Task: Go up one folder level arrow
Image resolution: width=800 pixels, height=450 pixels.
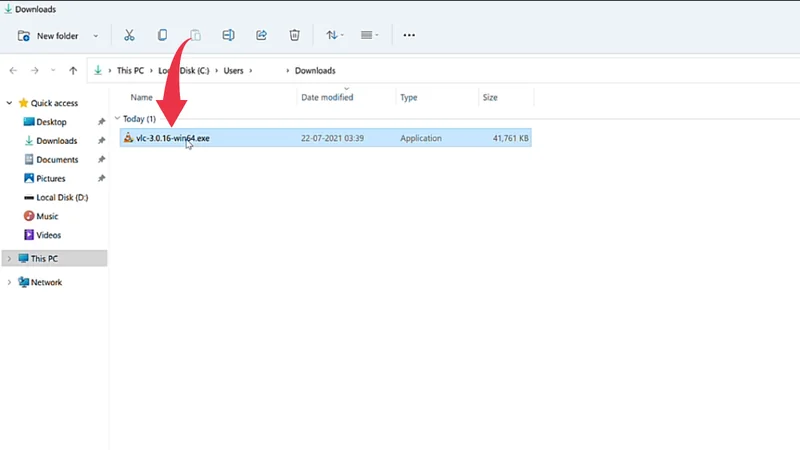Action: pyautogui.click(x=73, y=71)
